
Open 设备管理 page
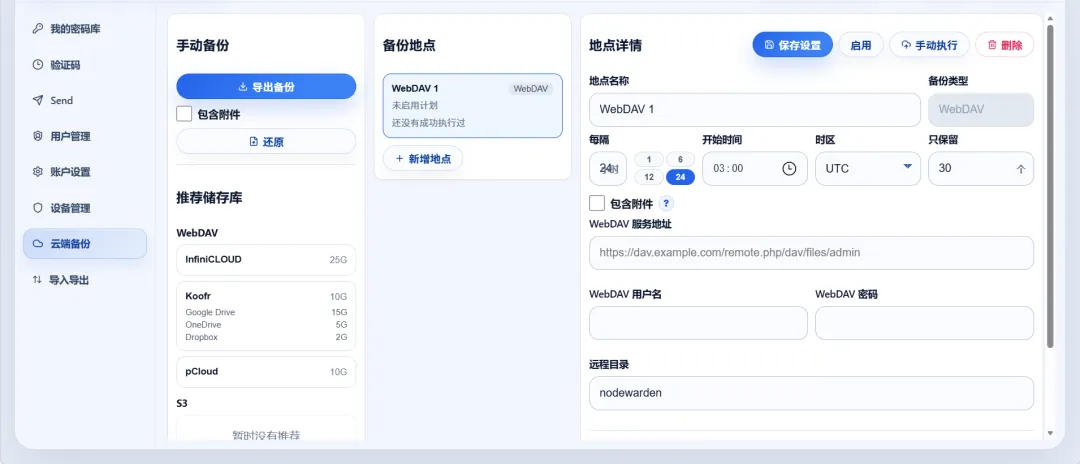point(85,208)
